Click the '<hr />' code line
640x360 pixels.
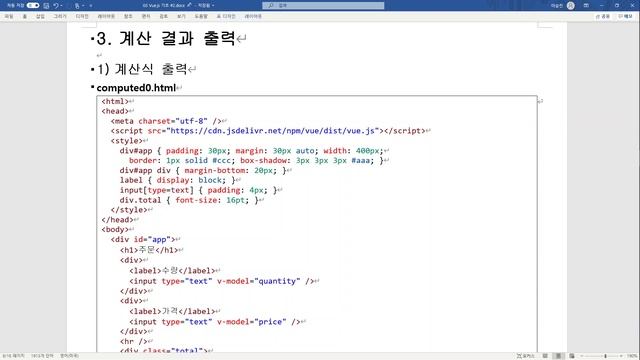point(133,341)
